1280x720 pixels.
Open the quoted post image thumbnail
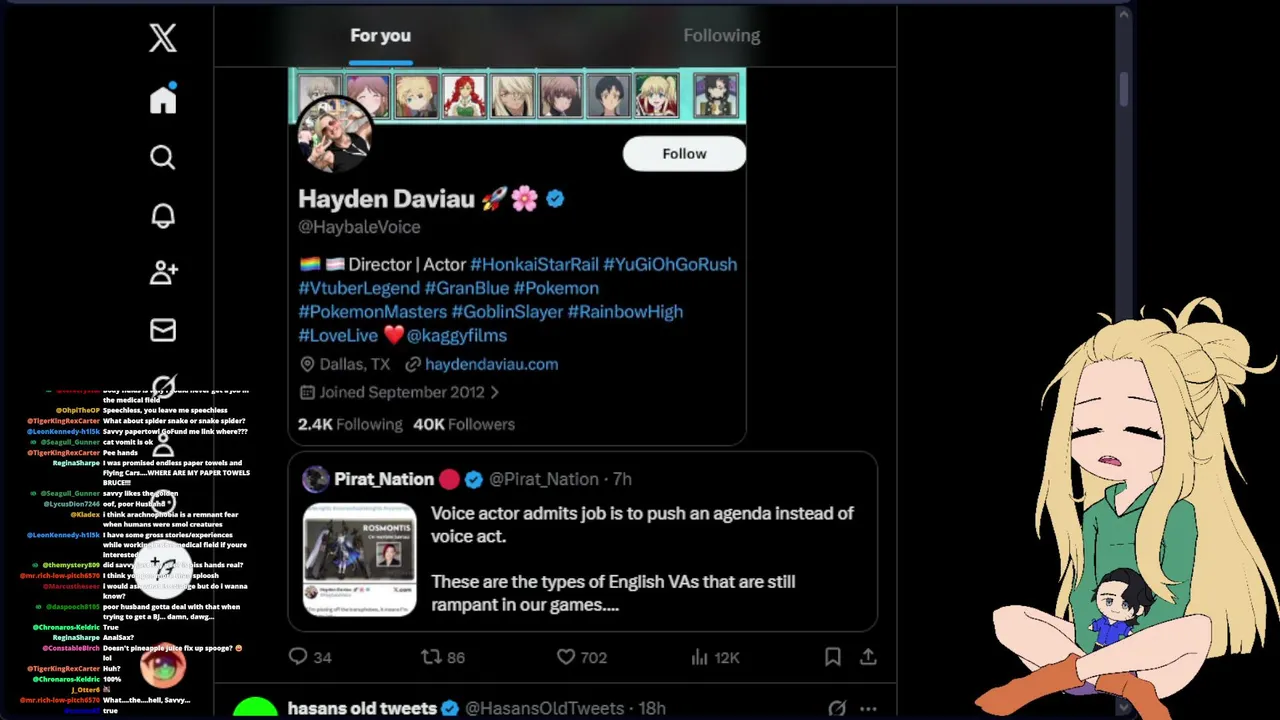coord(360,559)
